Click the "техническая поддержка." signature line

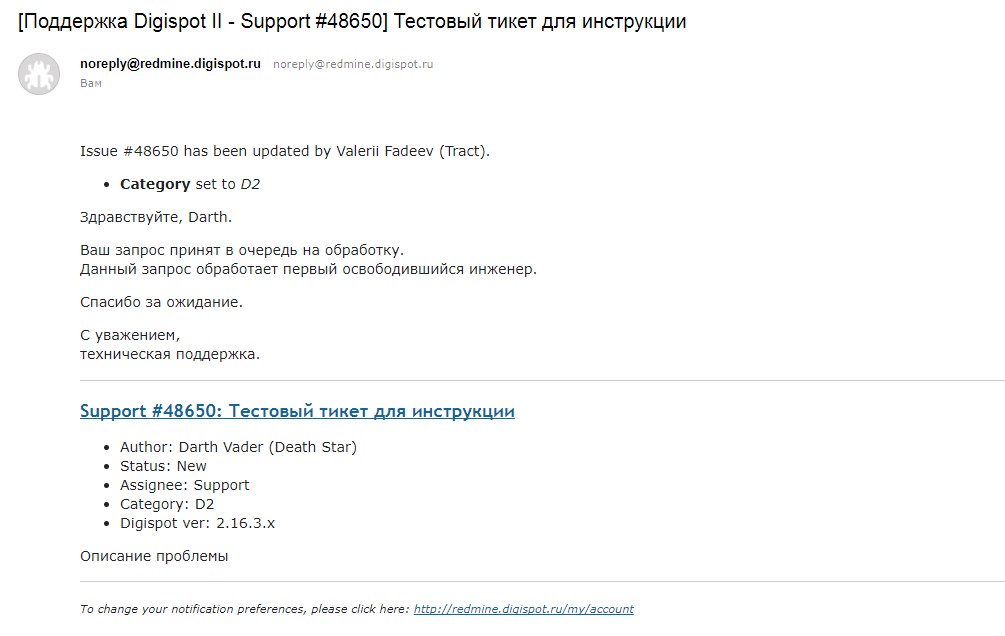[170, 355]
